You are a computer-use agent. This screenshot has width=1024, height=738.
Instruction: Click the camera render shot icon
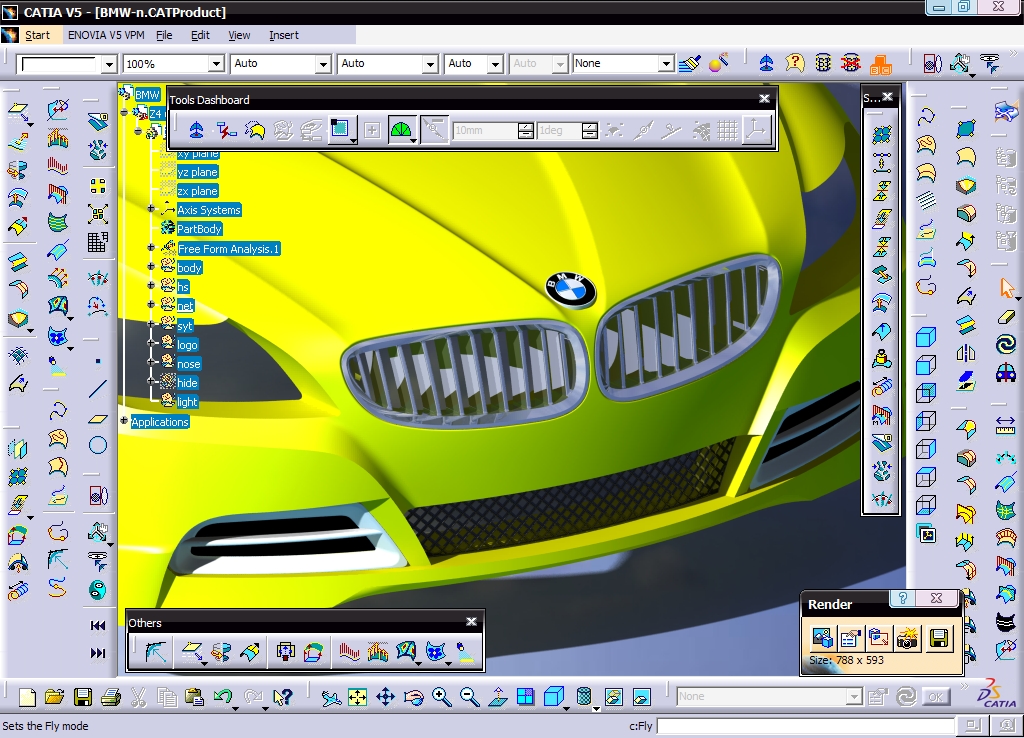click(908, 638)
